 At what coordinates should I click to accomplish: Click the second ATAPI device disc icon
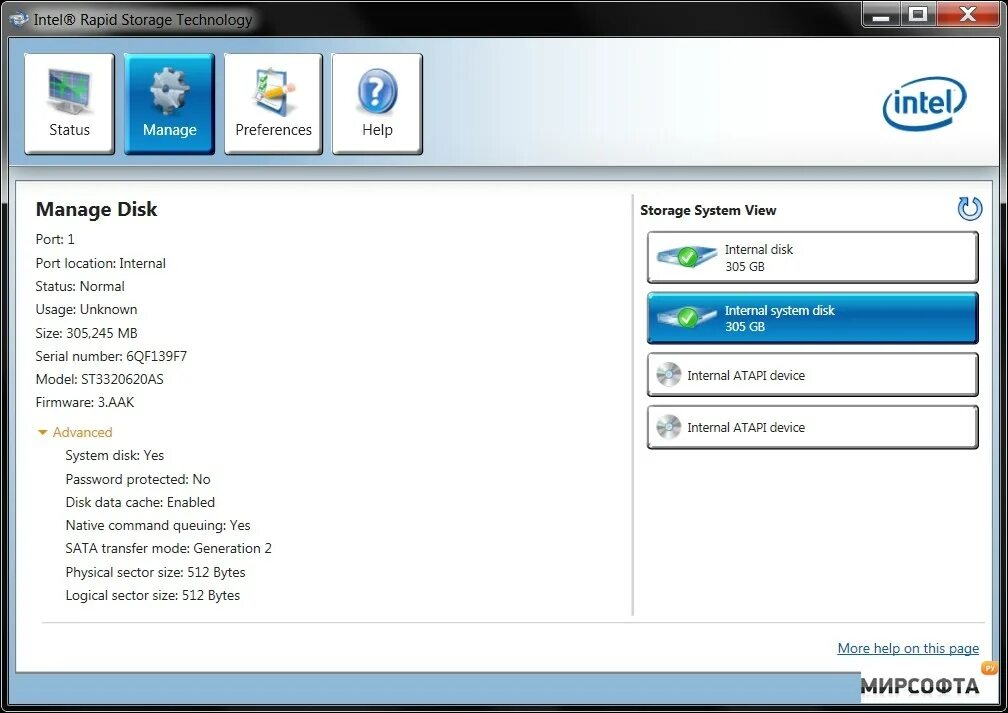coord(669,427)
